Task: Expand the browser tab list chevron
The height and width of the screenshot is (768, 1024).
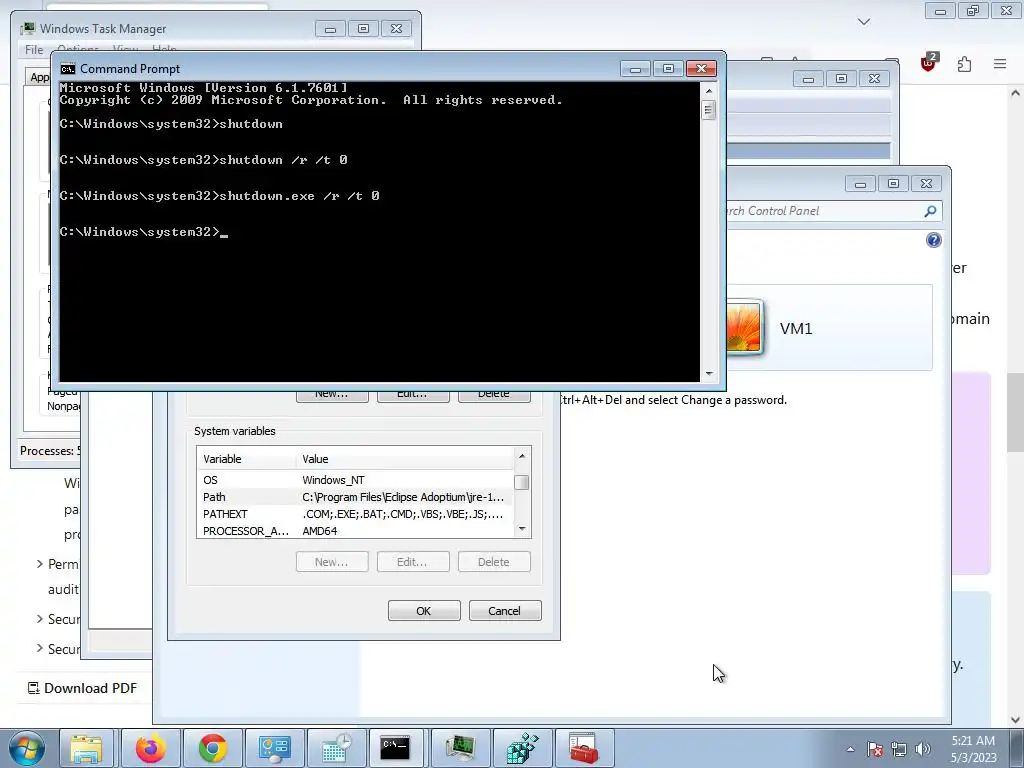Action: (864, 22)
